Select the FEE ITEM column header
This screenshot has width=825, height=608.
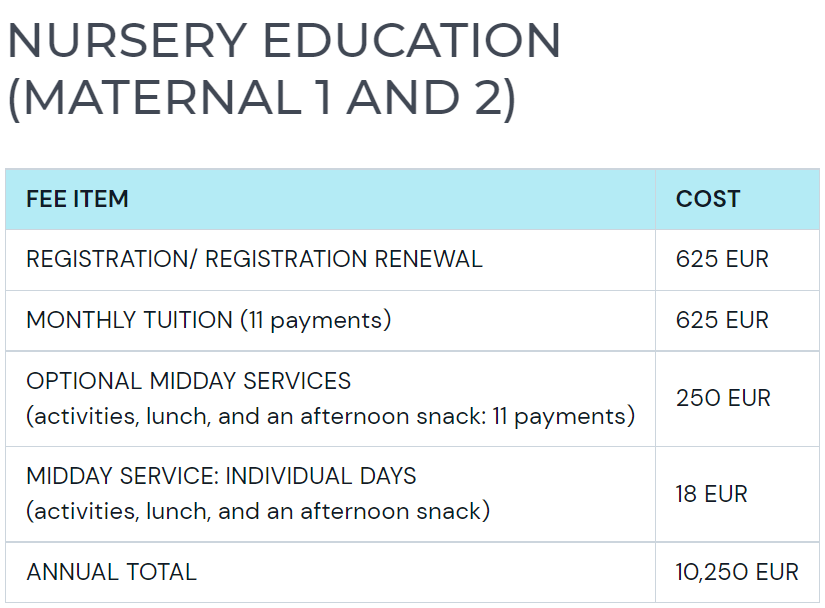pos(77,199)
